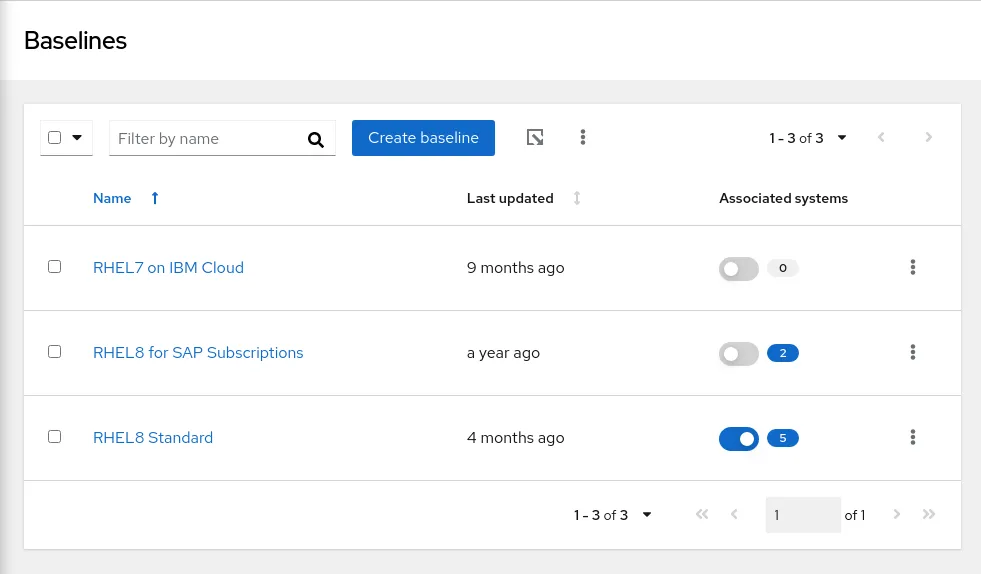Select the RHEL7 on IBM Cloud checkbox

(x=55, y=267)
